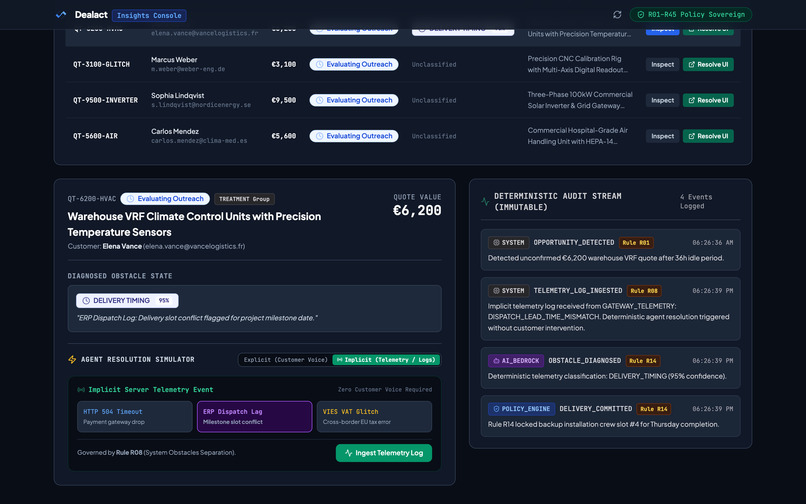The image size is (806, 504).
Task: Click Rule R08 tag on TELEMETRY_LOG_INGESTED event
Action: pyautogui.click(x=644, y=291)
